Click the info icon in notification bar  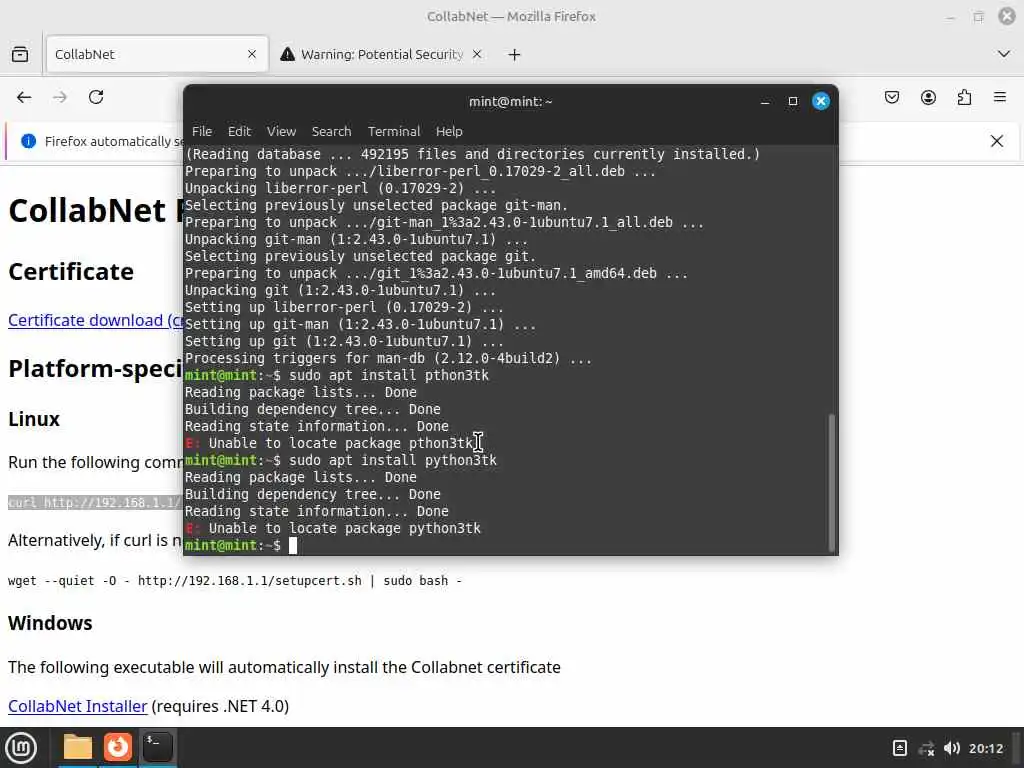point(28,141)
